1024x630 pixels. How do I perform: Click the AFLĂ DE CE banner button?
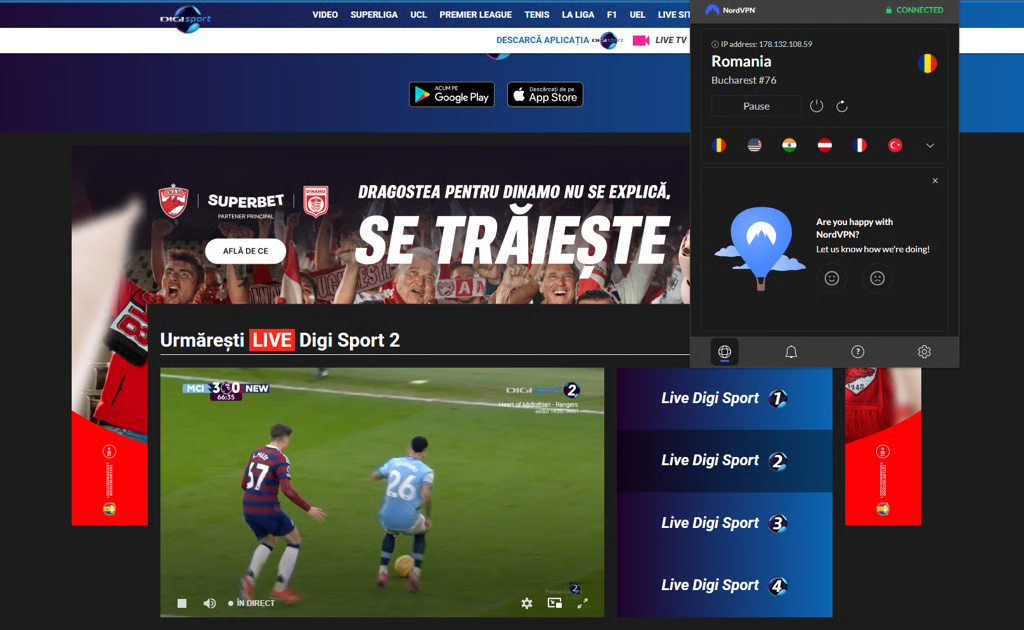click(x=246, y=251)
